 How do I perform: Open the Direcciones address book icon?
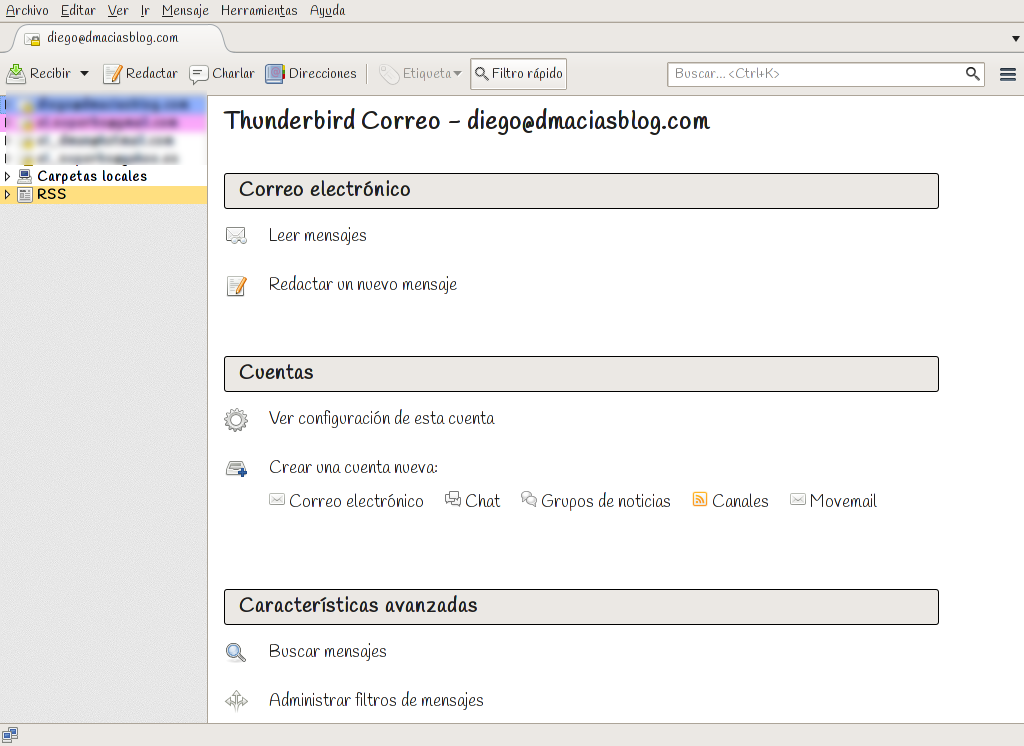[275, 74]
